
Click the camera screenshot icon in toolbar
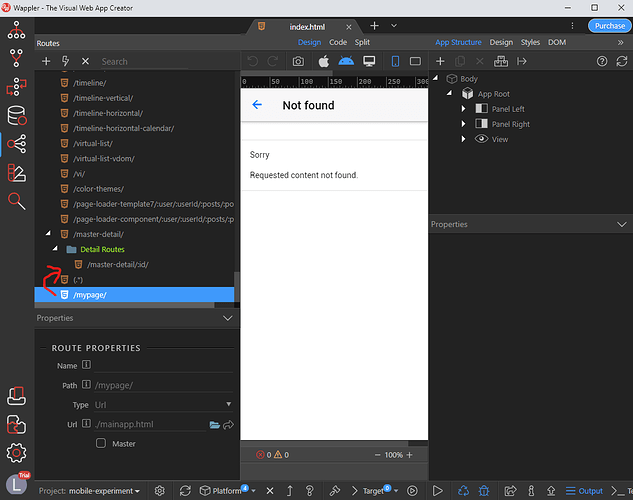click(298, 62)
